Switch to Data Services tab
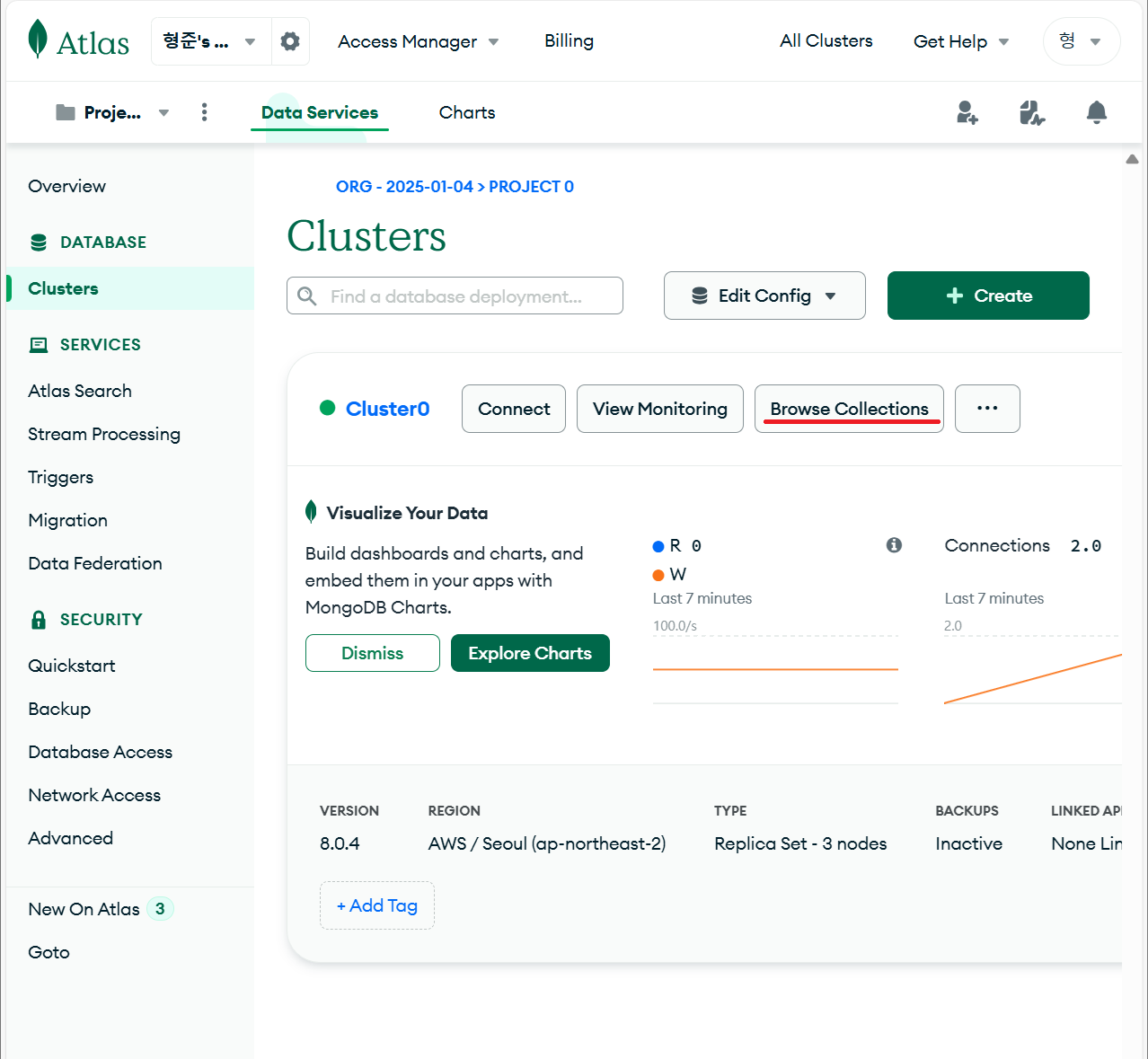The width and height of the screenshot is (1148, 1059). (x=320, y=112)
